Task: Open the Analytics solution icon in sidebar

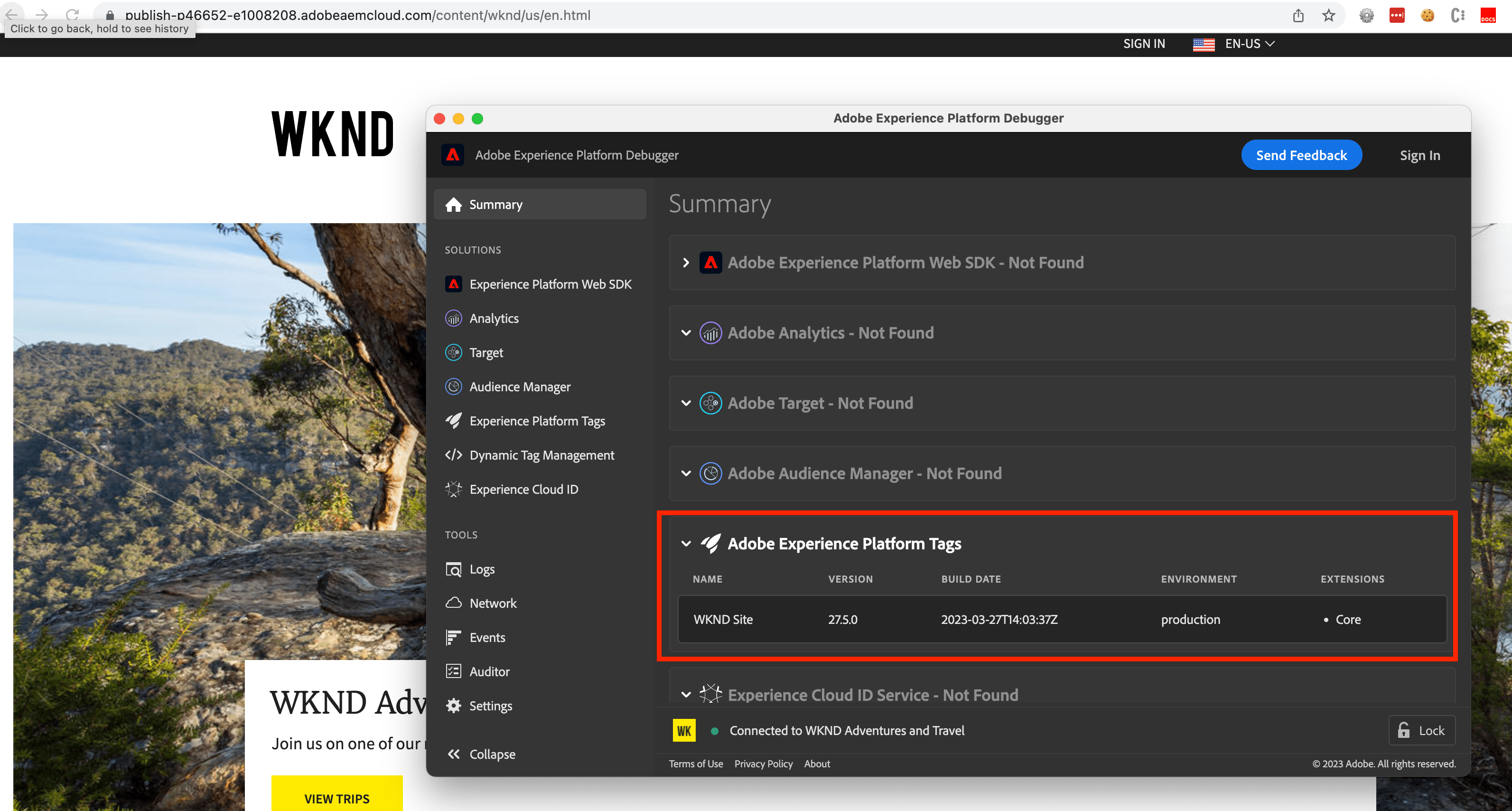Action: [x=453, y=318]
